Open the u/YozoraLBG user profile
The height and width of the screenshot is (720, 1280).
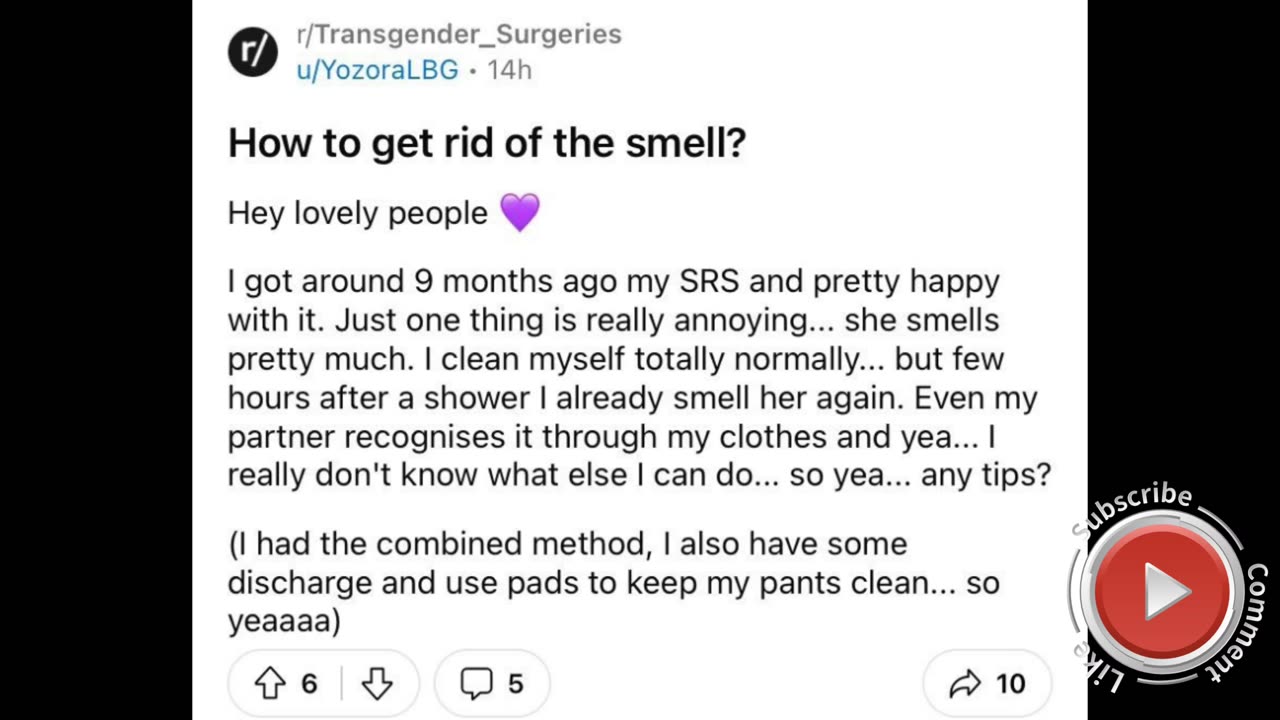377,70
